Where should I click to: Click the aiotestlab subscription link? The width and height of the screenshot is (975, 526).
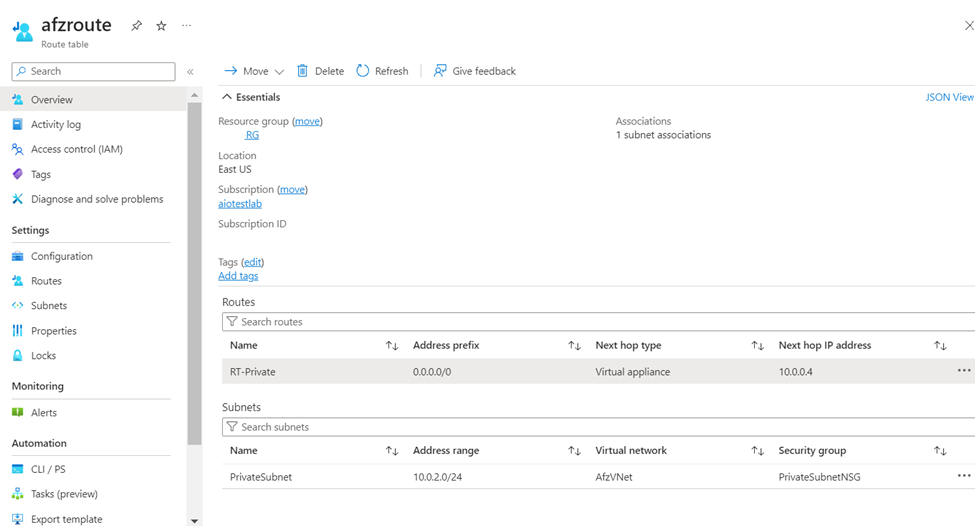coord(240,204)
